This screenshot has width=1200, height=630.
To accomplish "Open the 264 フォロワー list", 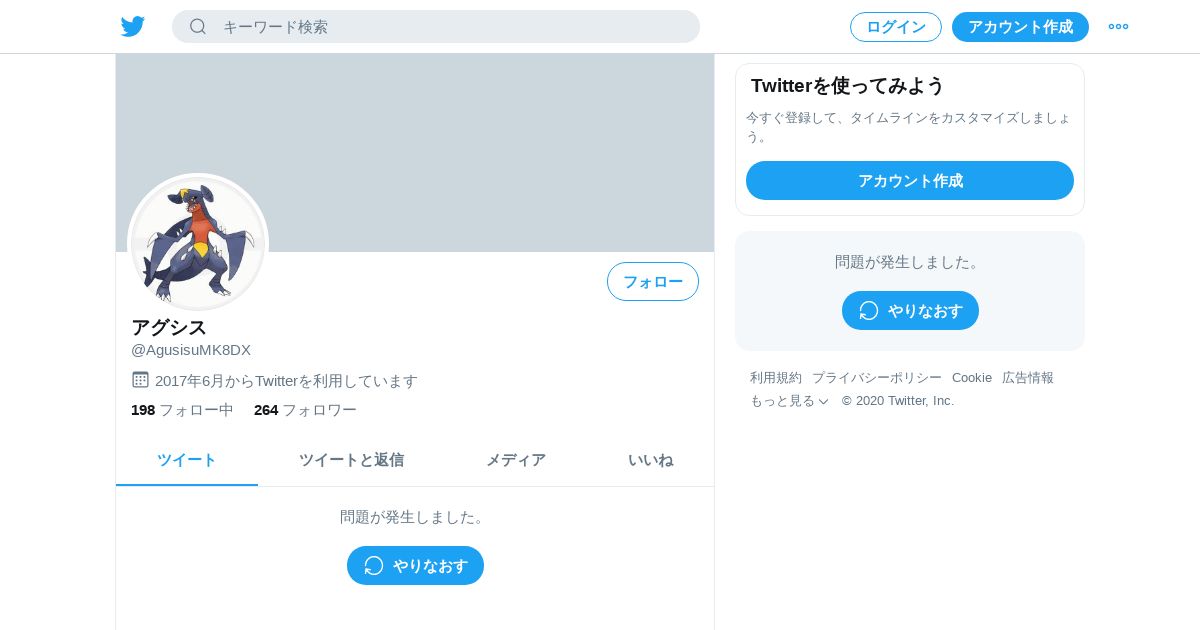I will [305, 410].
